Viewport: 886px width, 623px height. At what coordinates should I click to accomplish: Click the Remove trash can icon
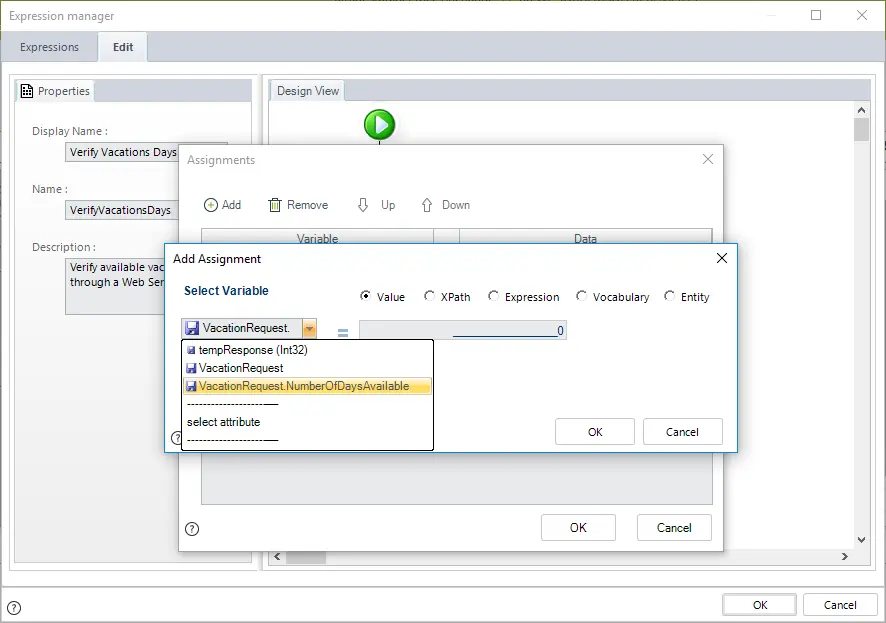pyautogui.click(x=275, y=205)
